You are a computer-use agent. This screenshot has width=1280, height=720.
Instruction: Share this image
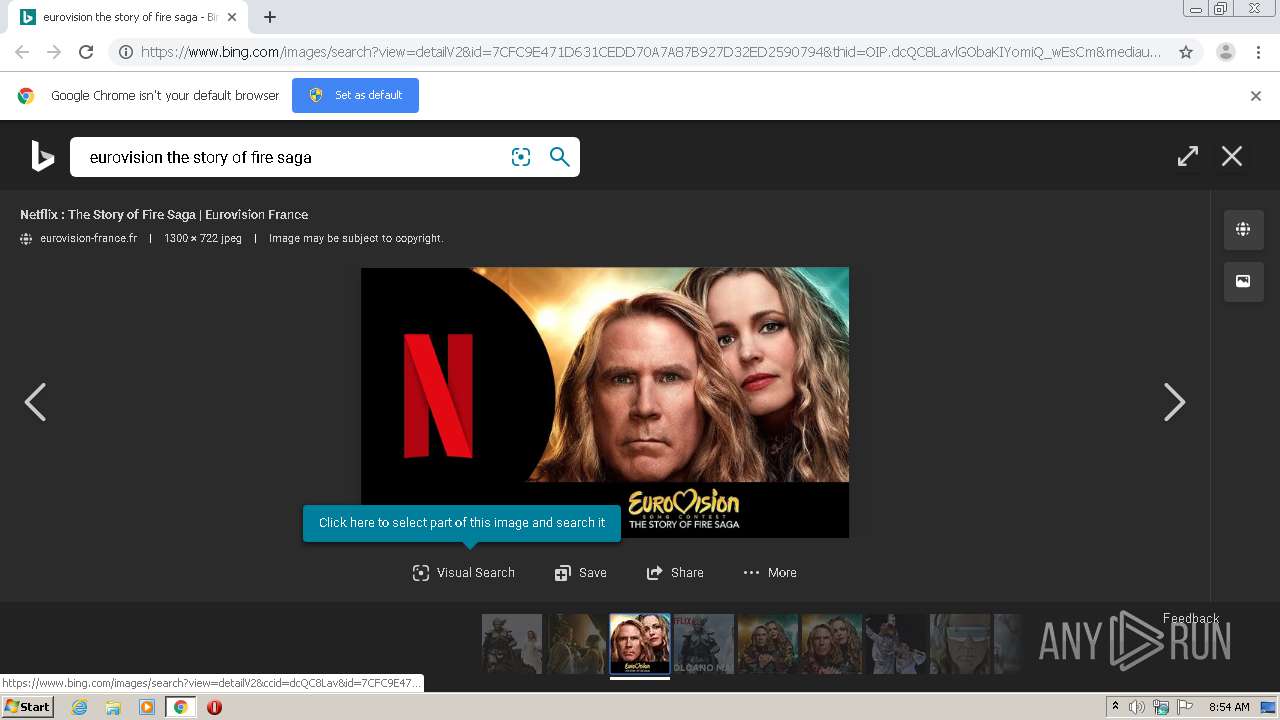[675, 573]
